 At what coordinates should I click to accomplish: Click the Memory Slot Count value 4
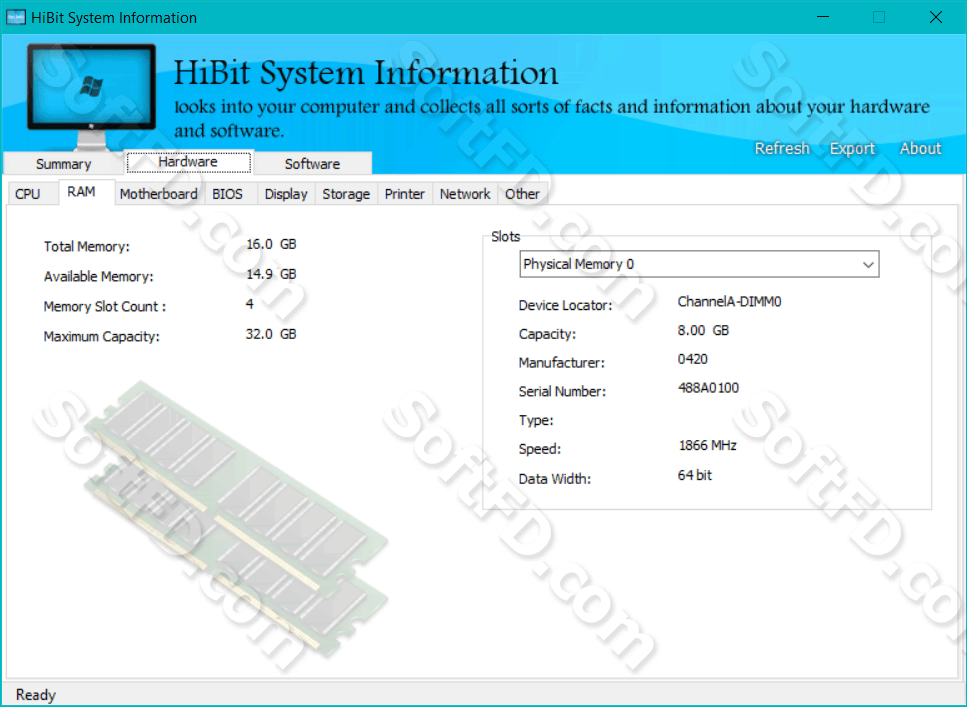coord(250,304)
